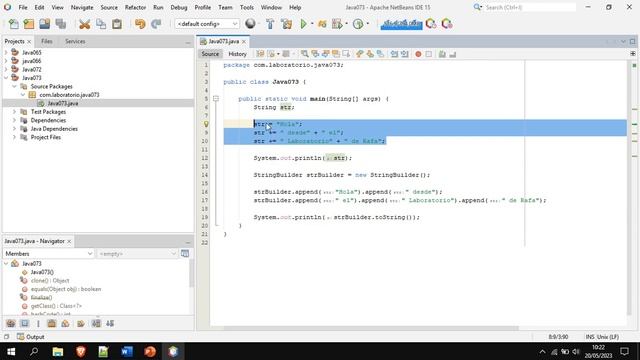Click the Windows Start button
The image size is (640, 360).
pos(11,351)
